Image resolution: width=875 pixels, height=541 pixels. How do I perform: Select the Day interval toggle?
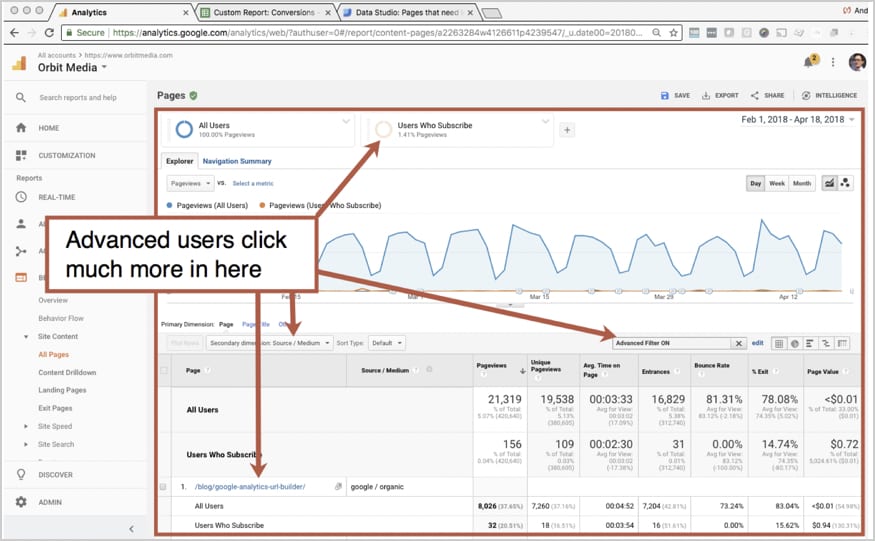coord(756,183)
